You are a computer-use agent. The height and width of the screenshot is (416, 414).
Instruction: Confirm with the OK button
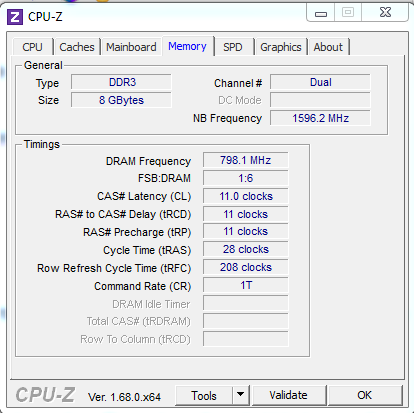[x=364, y=395]
